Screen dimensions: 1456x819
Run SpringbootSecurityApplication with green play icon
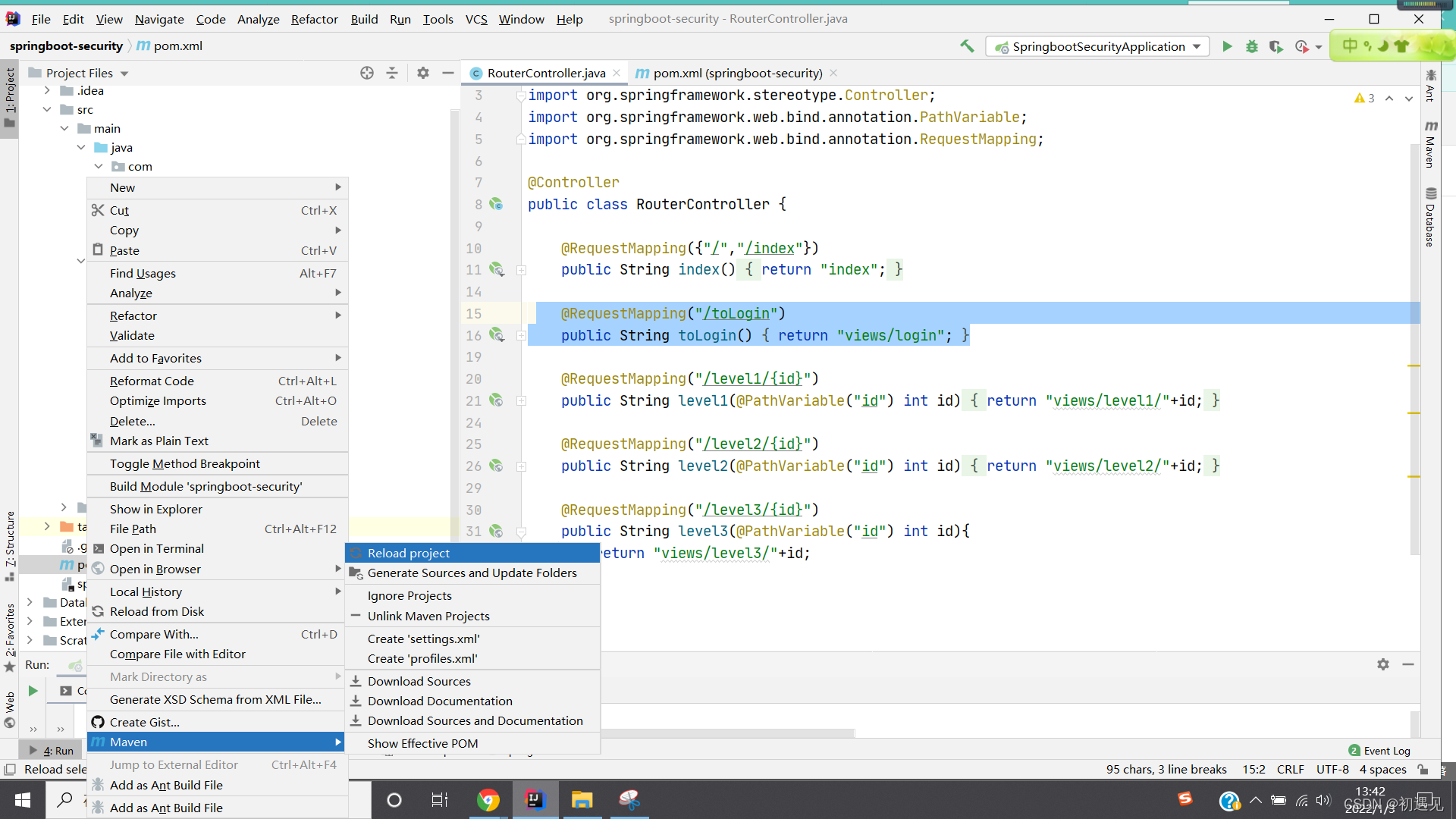pyautogui.click(x=1227, y=46)
